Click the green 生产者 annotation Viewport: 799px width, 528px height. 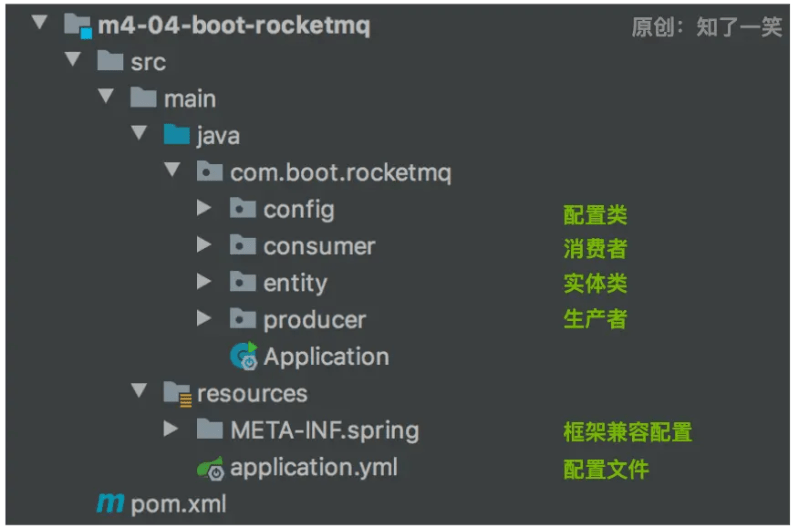tap(595, 319)
